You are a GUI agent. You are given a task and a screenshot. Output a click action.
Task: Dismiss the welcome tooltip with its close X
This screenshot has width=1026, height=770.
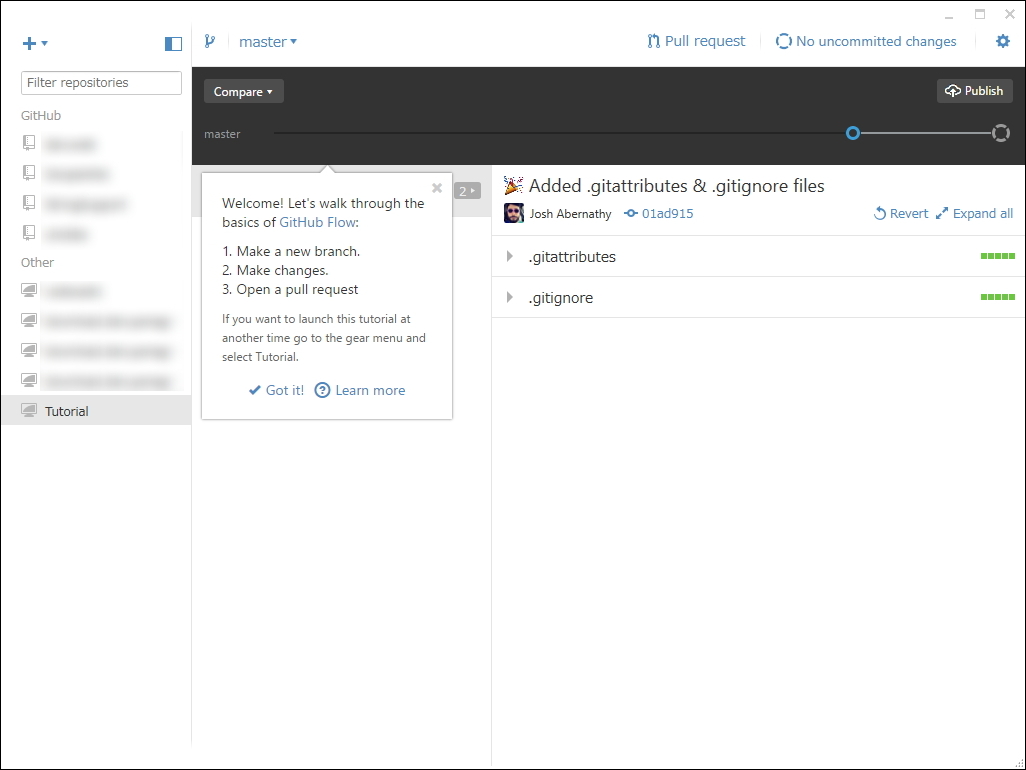tap(437, 188)
